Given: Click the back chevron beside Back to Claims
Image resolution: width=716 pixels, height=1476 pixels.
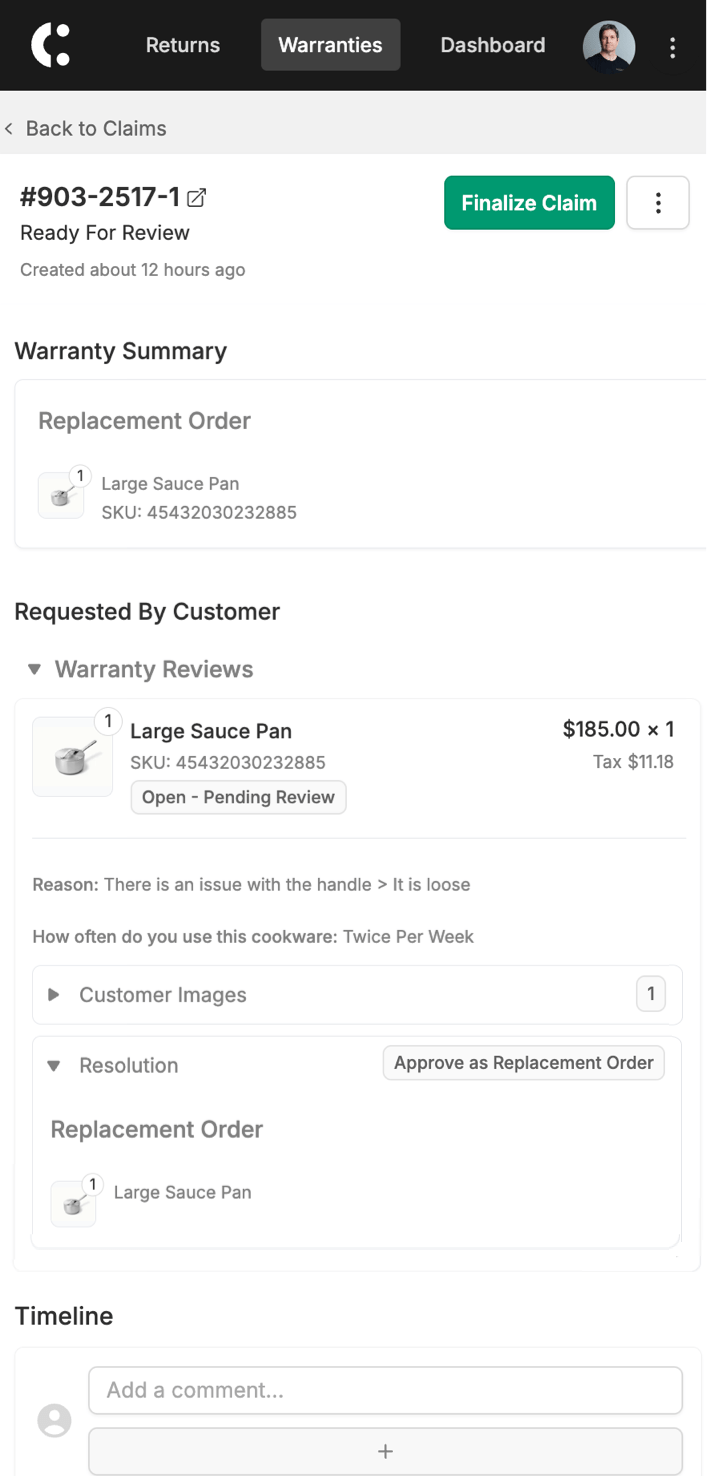Looking at the screenshot, I should click(9, 128).
